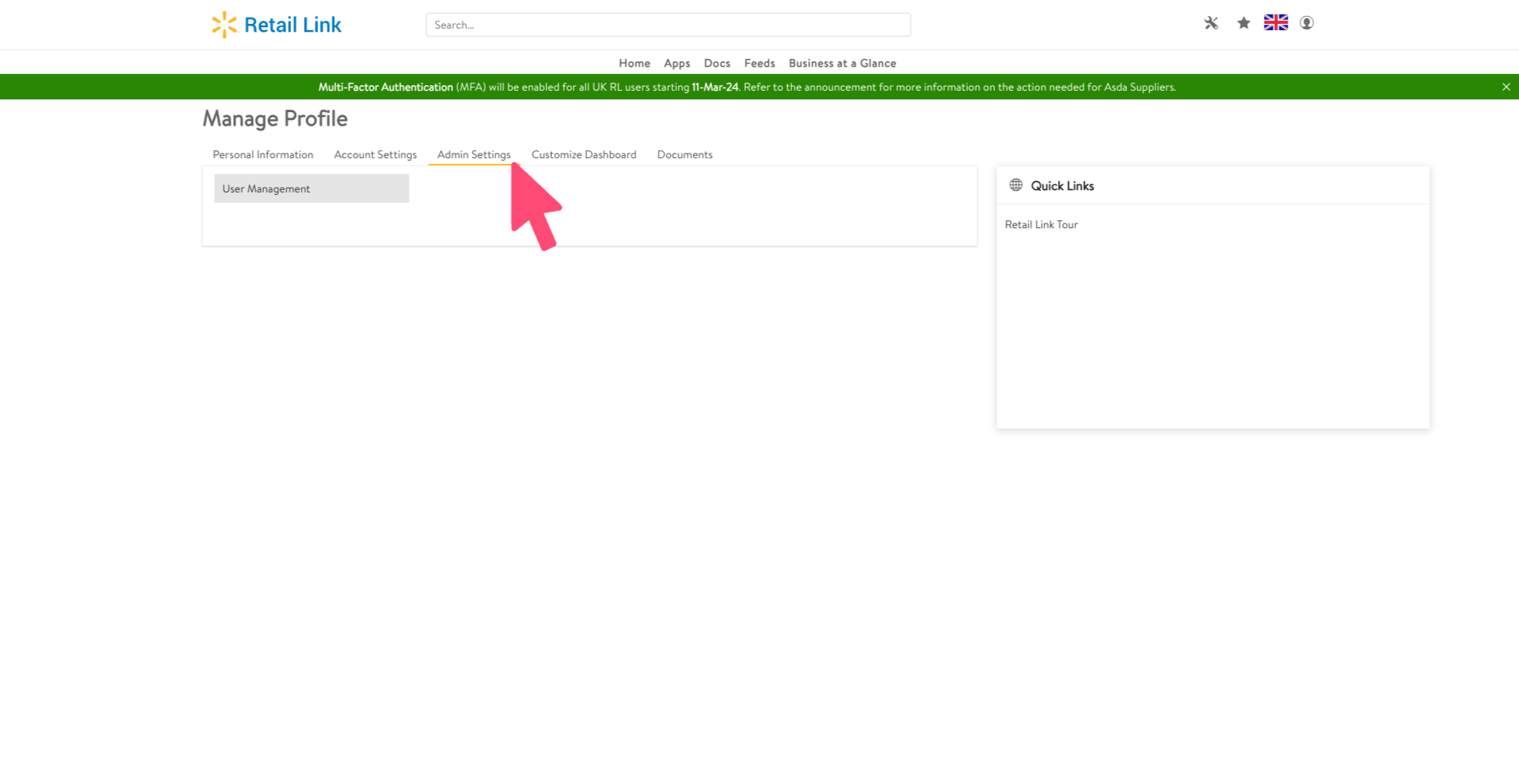
Task: Click the Retail Link title text
Action: (293, 25)
